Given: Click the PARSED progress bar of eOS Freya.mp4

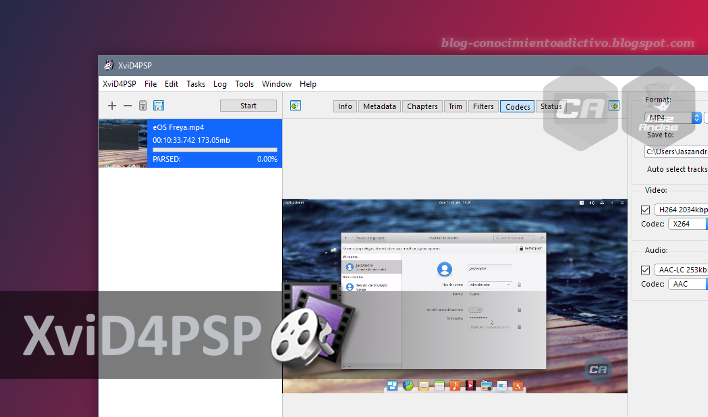Looking at the screenshot, I should point(215,150).
